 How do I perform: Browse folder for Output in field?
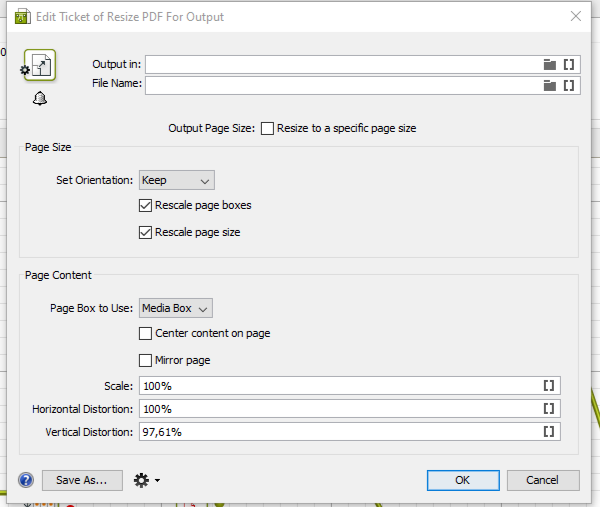(x=549, y=64)
